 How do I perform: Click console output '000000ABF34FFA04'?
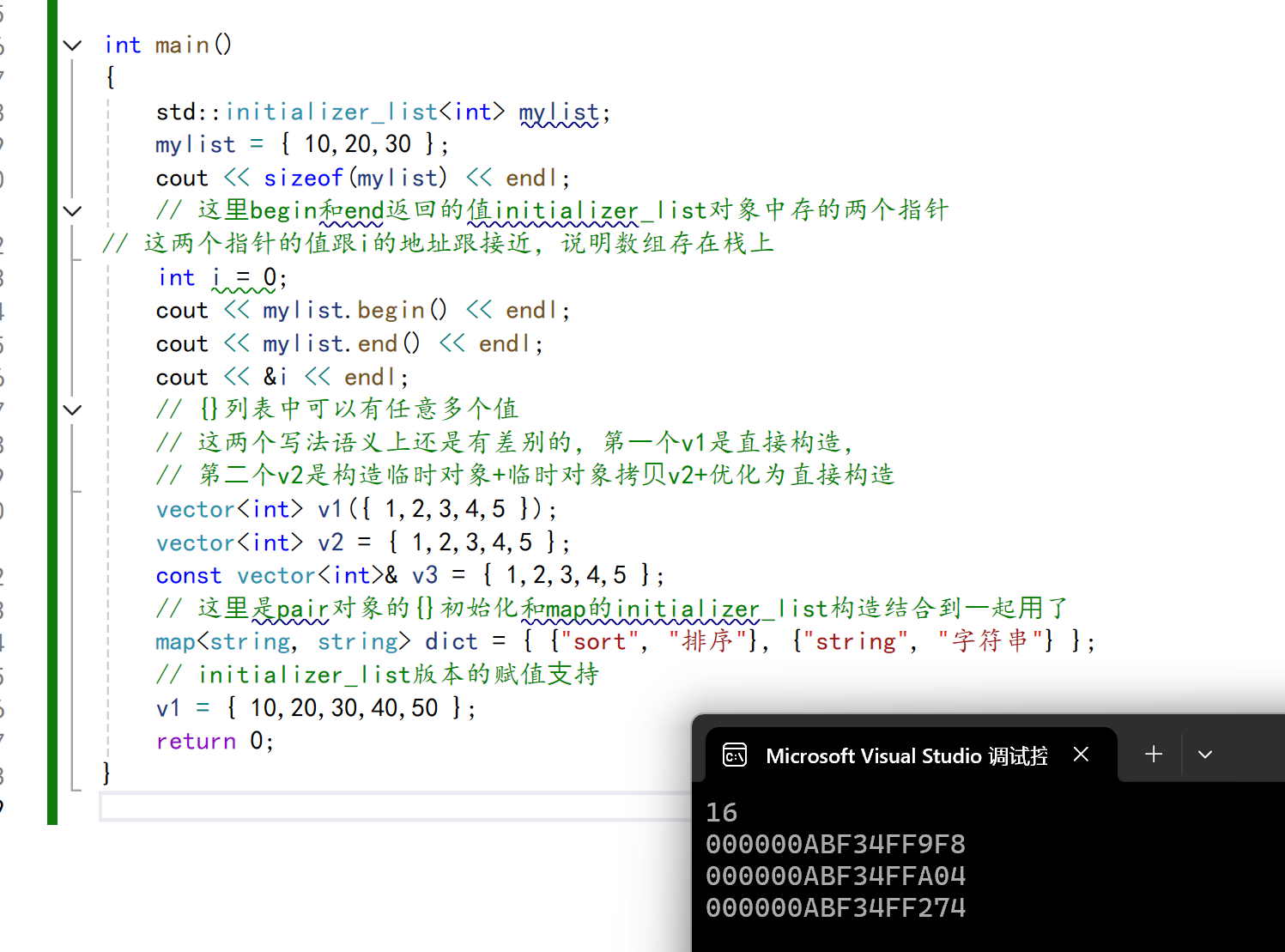(x=835, y=876)
